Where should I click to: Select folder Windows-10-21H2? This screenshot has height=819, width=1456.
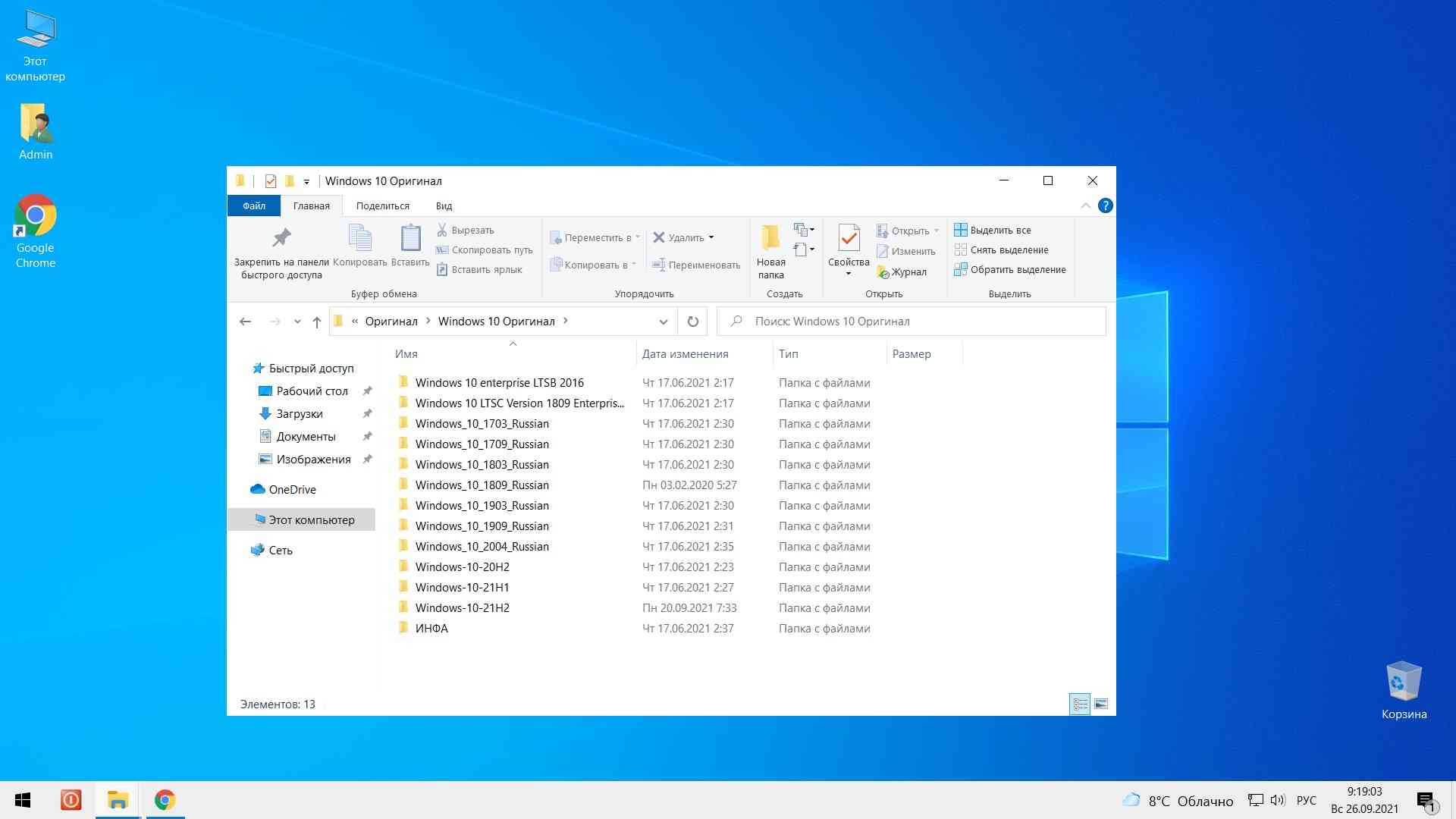tap(463, 608)
